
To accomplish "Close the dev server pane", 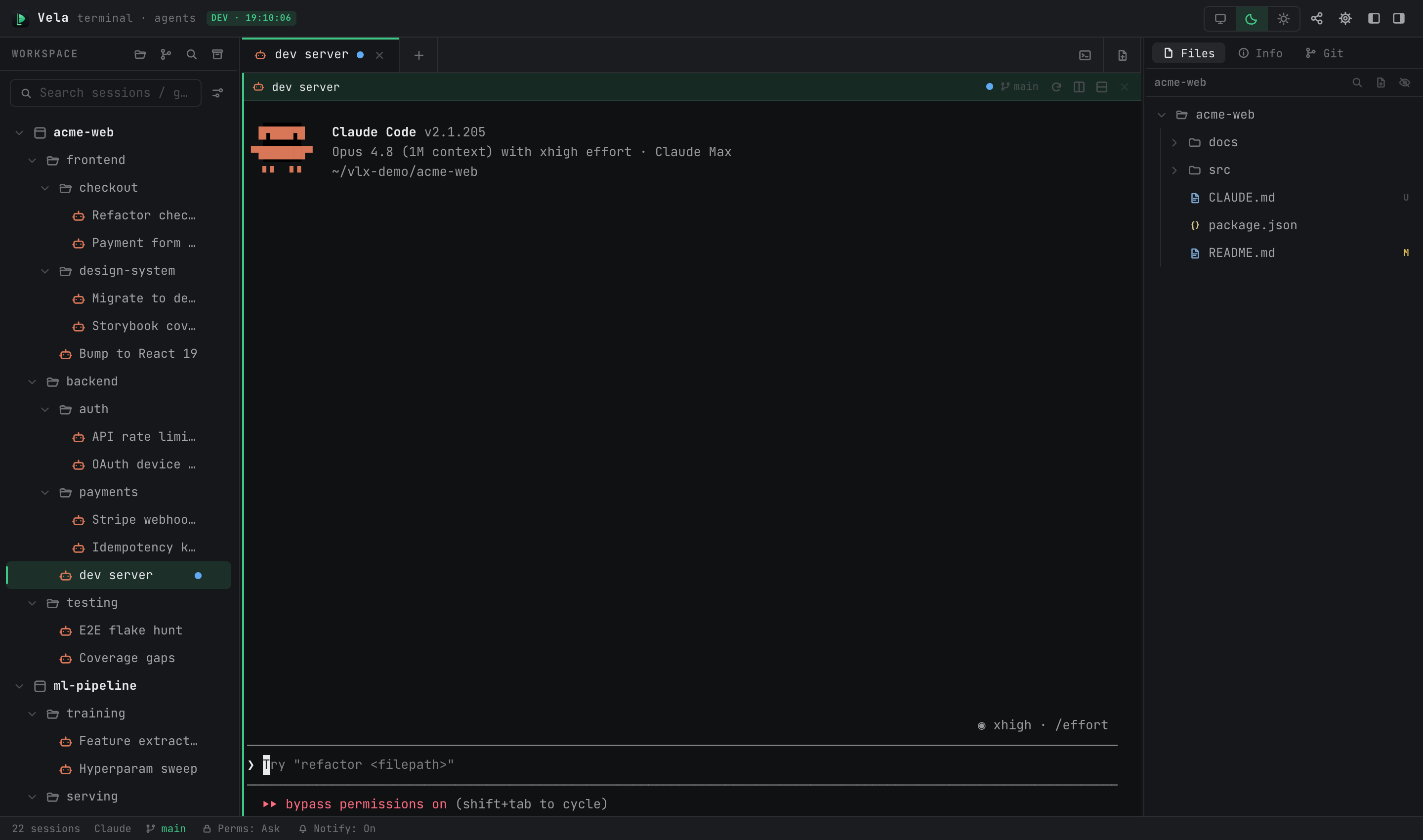I will (x=1124, y=87).
